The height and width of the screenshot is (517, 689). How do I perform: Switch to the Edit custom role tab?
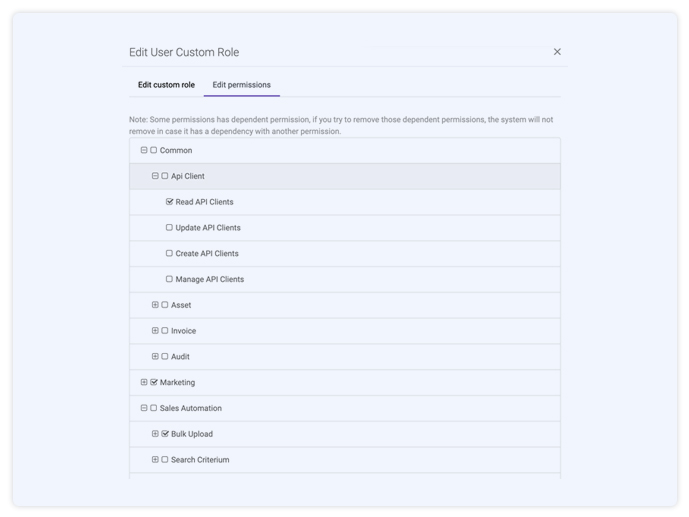pyautogui.click(x=166, y=85)
